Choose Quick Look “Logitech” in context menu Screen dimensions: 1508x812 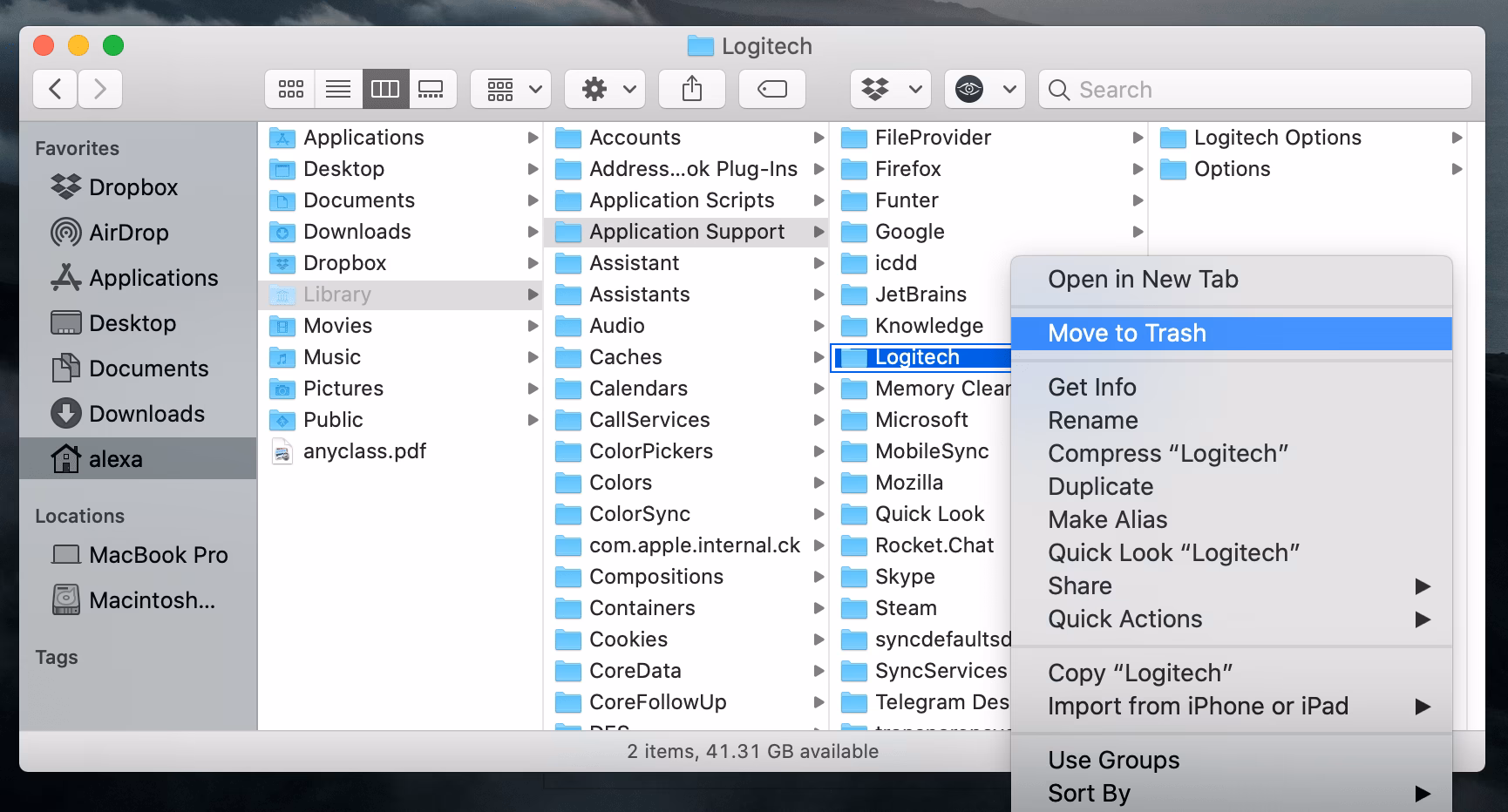point(1232,553)
